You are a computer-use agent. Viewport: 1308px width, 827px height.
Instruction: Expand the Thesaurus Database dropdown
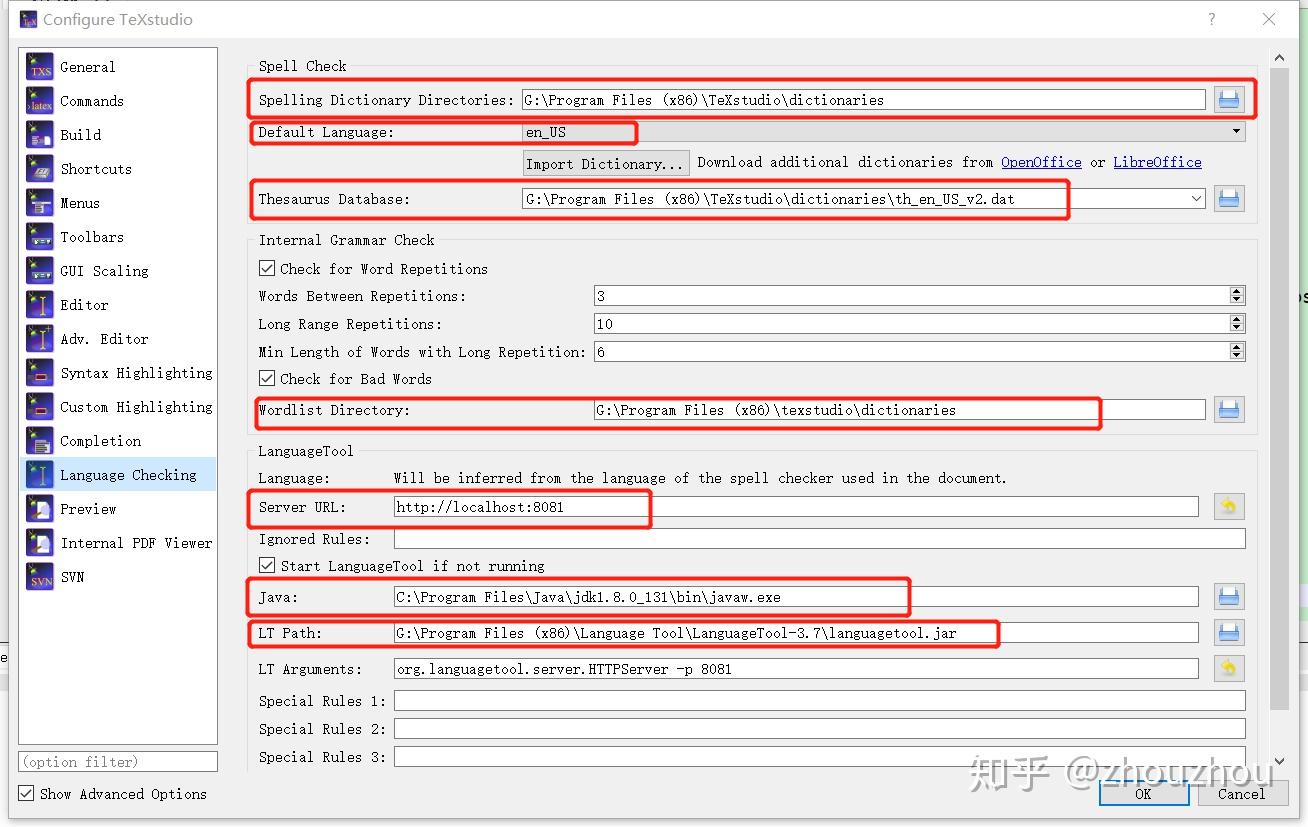point(1197,198)
